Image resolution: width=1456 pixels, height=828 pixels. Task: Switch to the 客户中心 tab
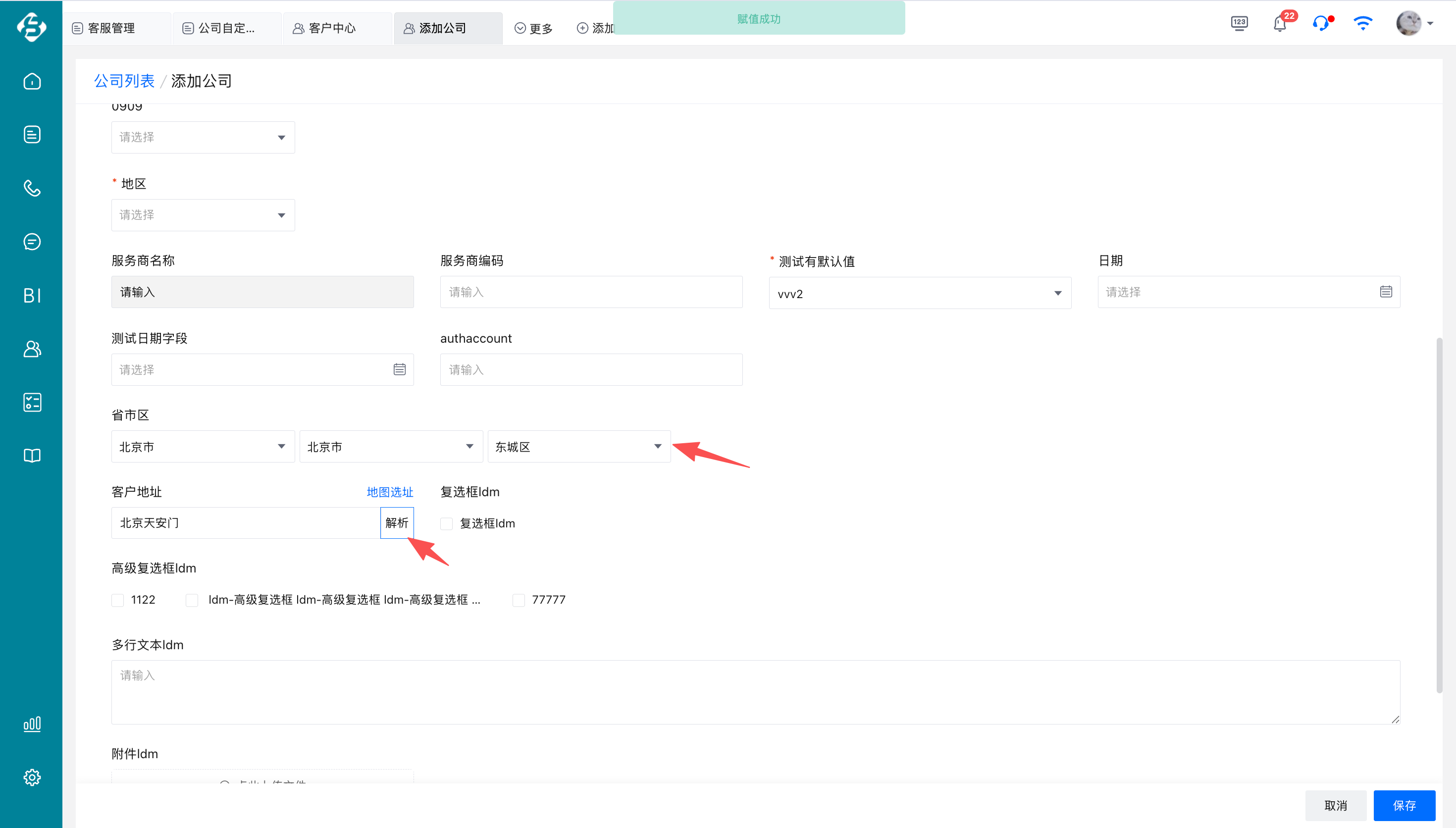tap(332, 28)
